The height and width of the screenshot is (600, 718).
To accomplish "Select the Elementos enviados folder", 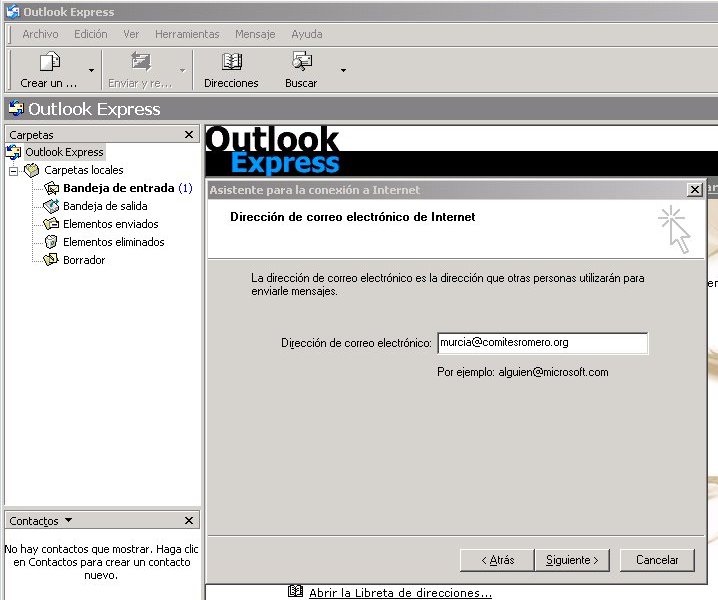I will [110, 224].
